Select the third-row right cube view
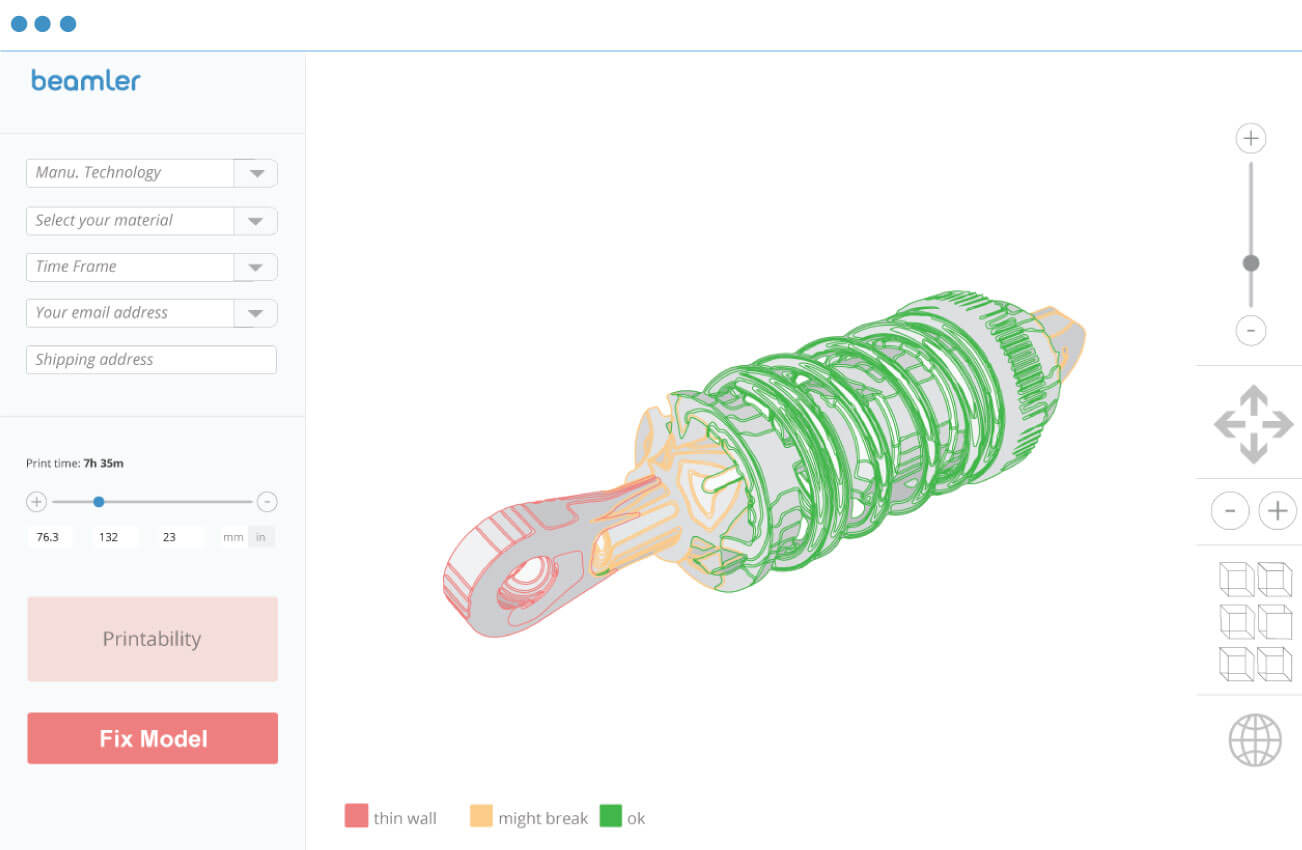Viewport: 1302px width, 850px height. point(1275,664)
